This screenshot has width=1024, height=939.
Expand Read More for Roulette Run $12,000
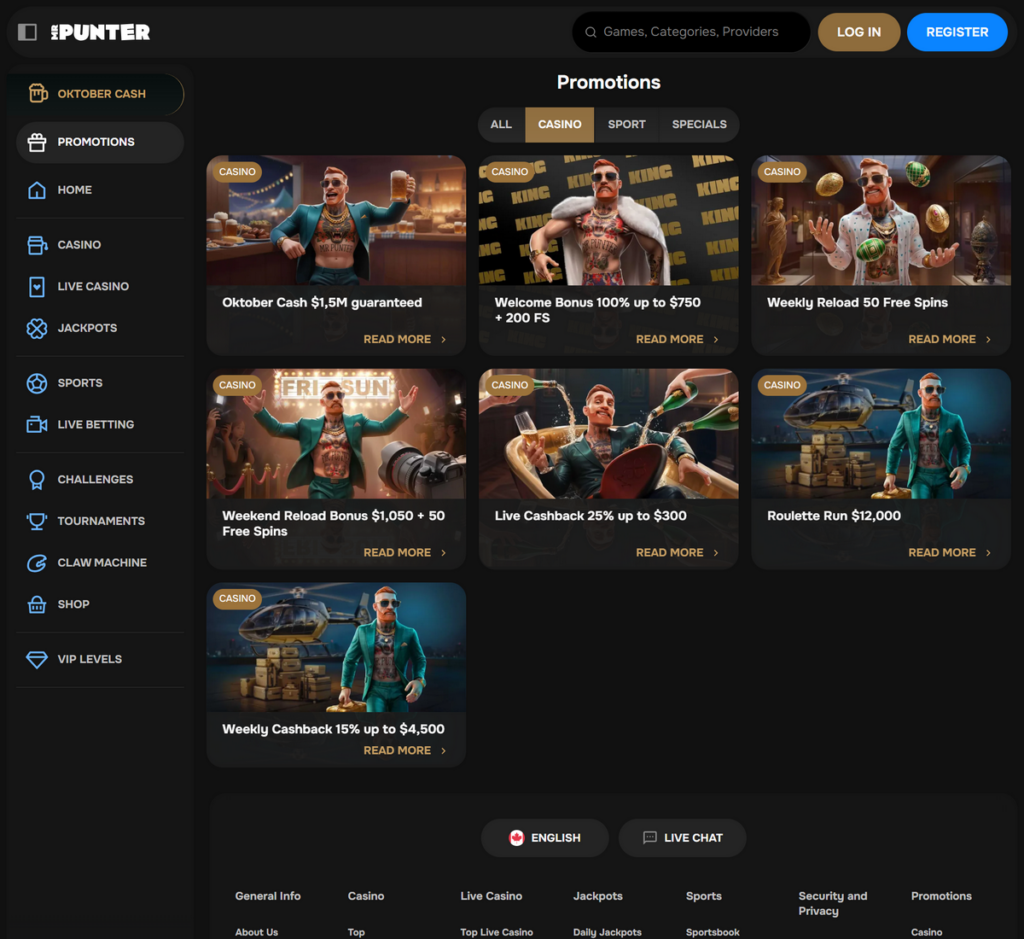click(x=949, y=552)
